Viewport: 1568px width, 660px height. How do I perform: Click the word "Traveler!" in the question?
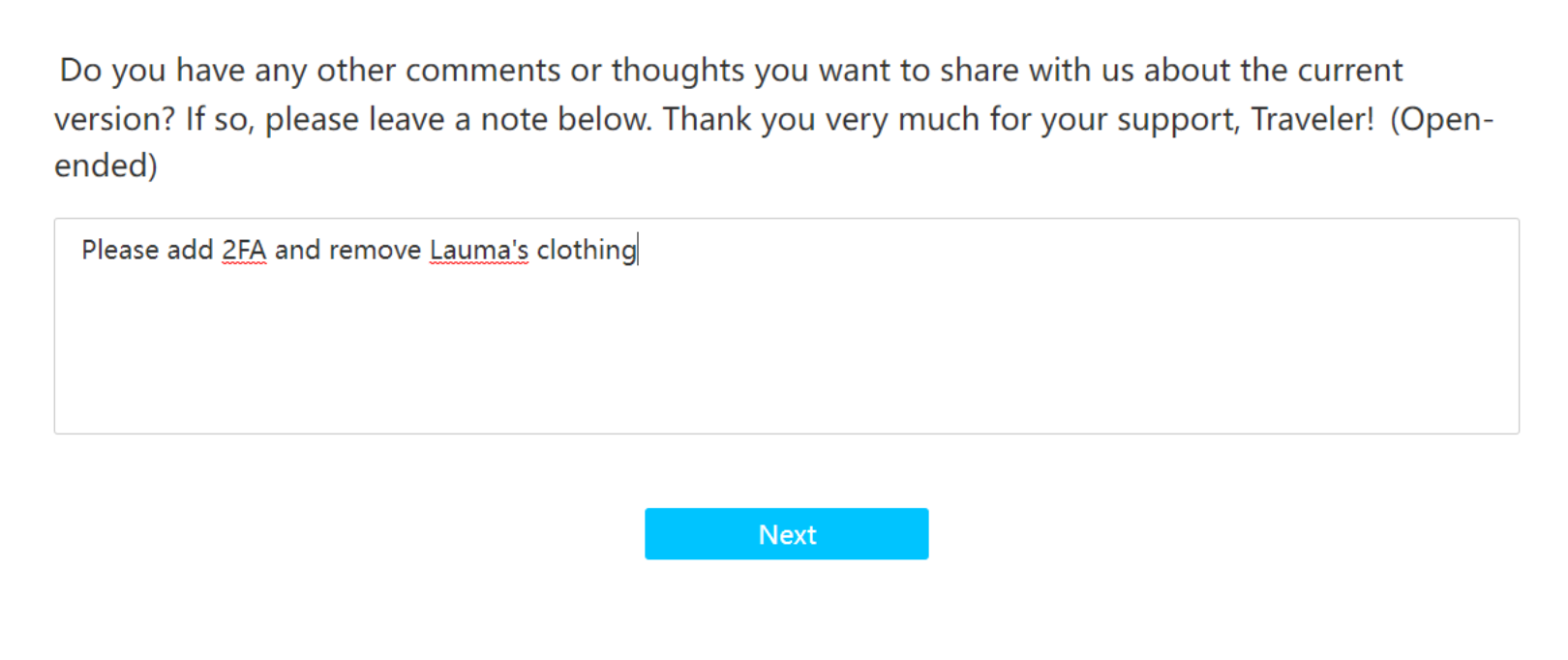point(1312,119)
